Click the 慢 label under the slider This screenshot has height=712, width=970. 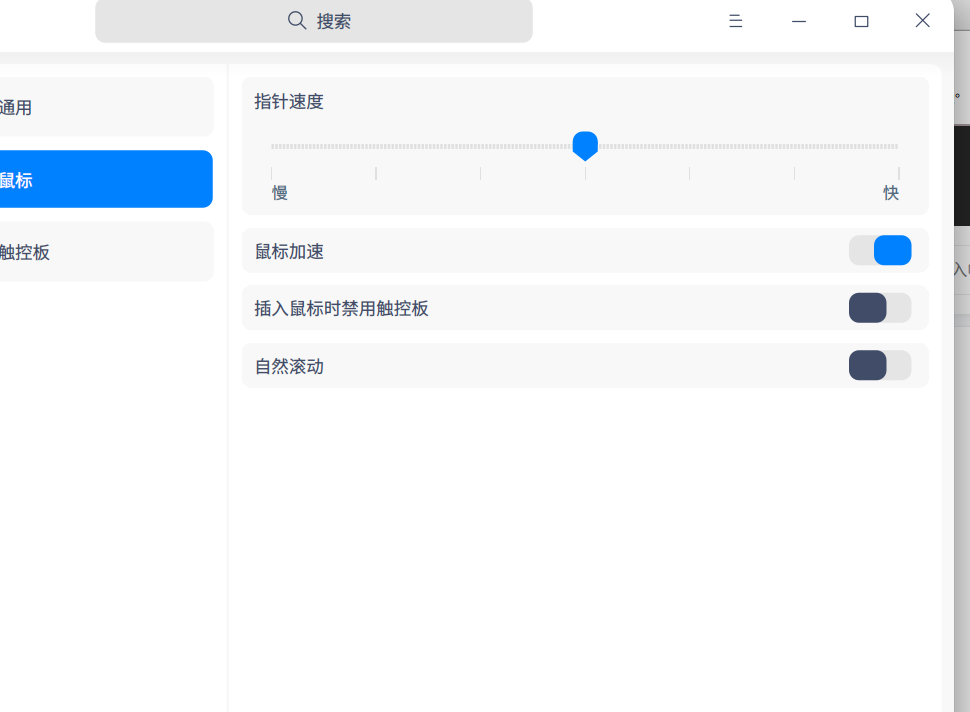(279, 192)
